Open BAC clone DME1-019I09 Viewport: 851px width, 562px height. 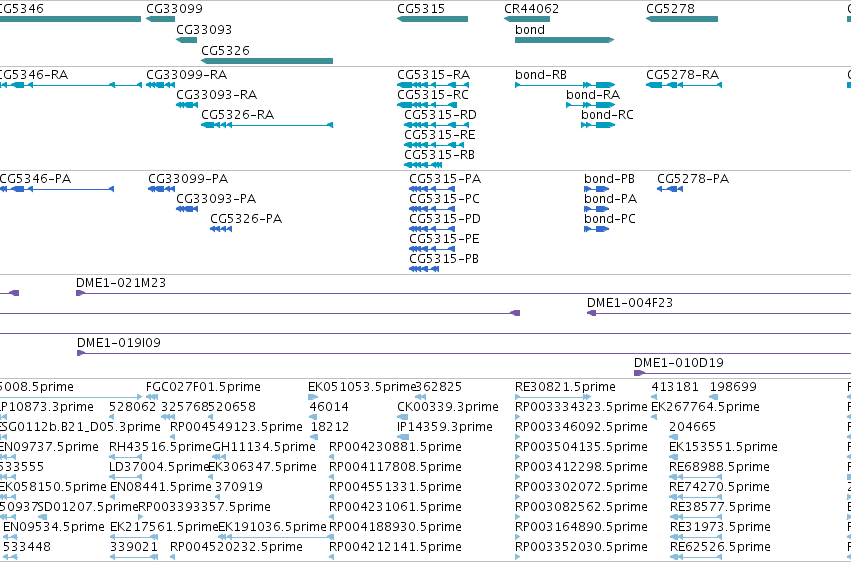pos(119,343)
